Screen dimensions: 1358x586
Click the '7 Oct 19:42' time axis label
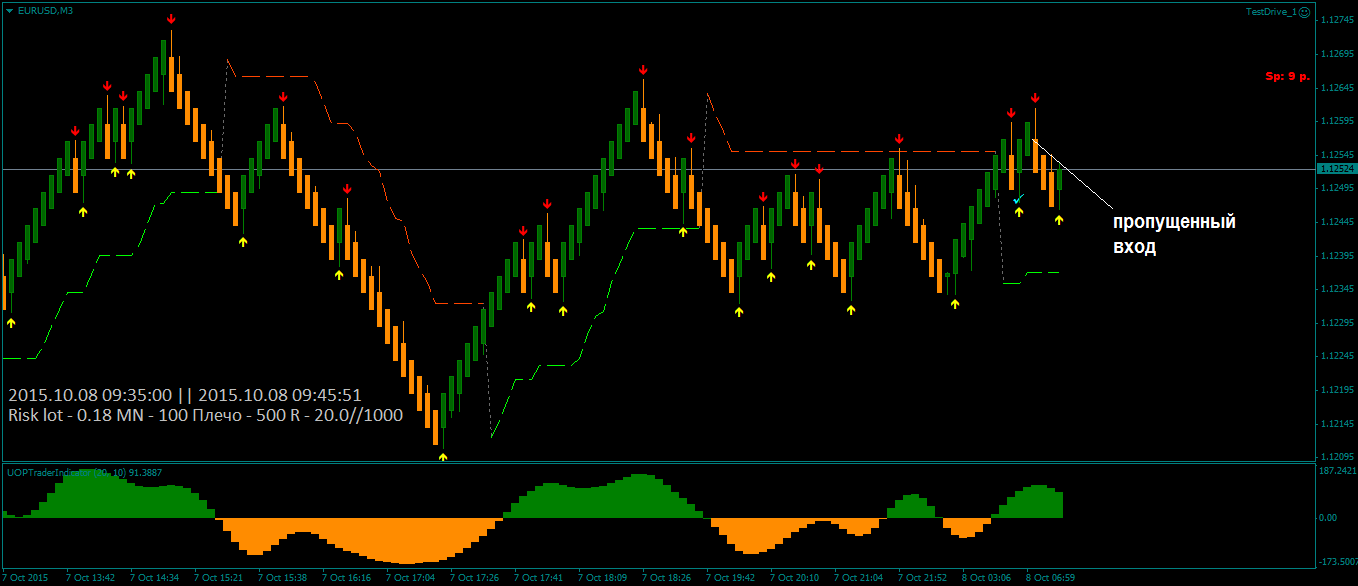click(x=730, y=578)
